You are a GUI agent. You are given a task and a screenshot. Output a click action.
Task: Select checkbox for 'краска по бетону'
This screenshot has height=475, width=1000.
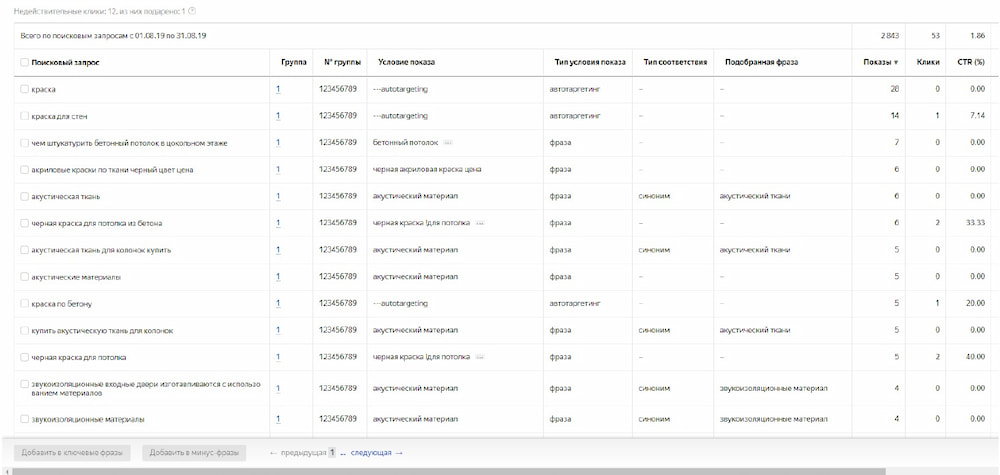pos(24,303)
